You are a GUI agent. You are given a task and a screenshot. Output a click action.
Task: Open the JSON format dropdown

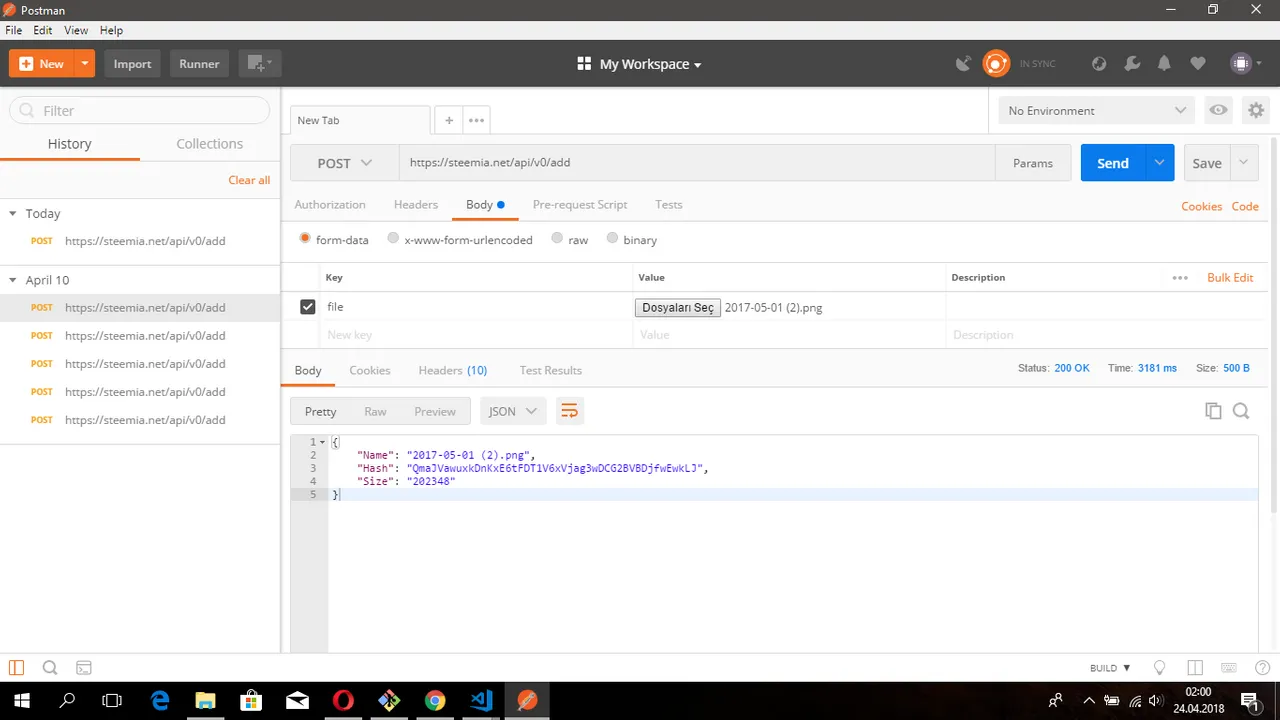click(513, 411)
